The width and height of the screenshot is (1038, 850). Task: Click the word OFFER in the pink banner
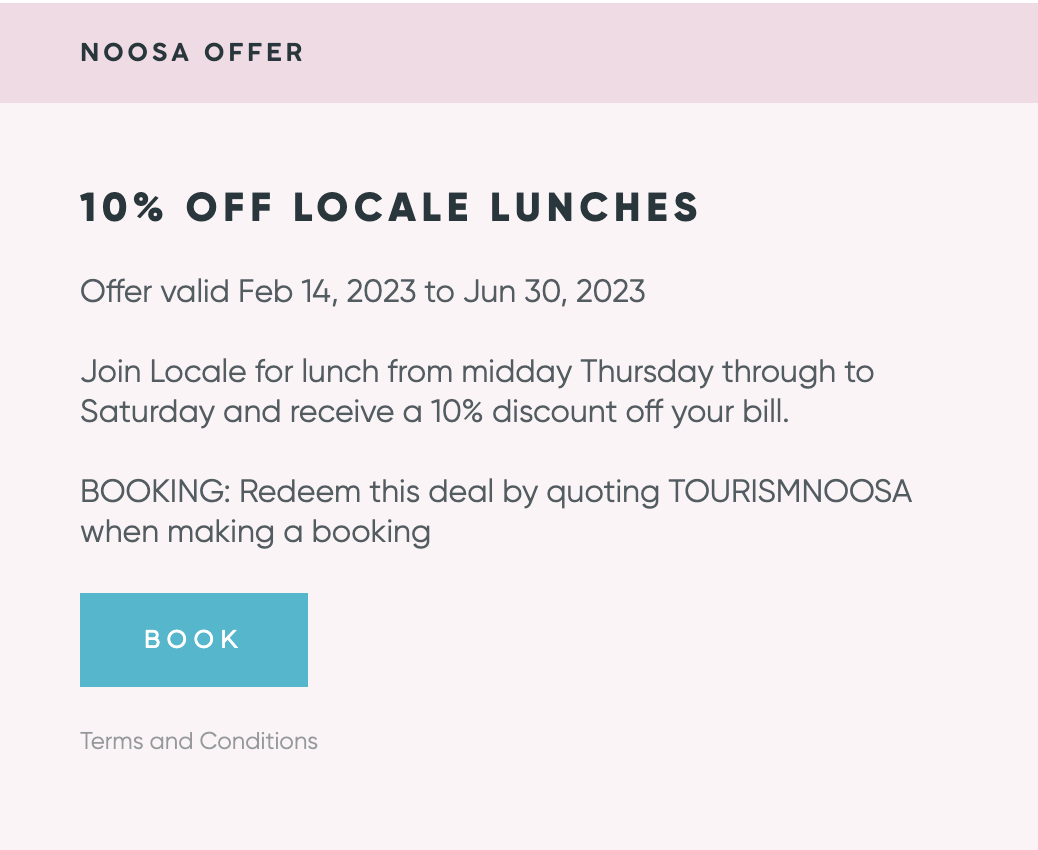point(254,52)
